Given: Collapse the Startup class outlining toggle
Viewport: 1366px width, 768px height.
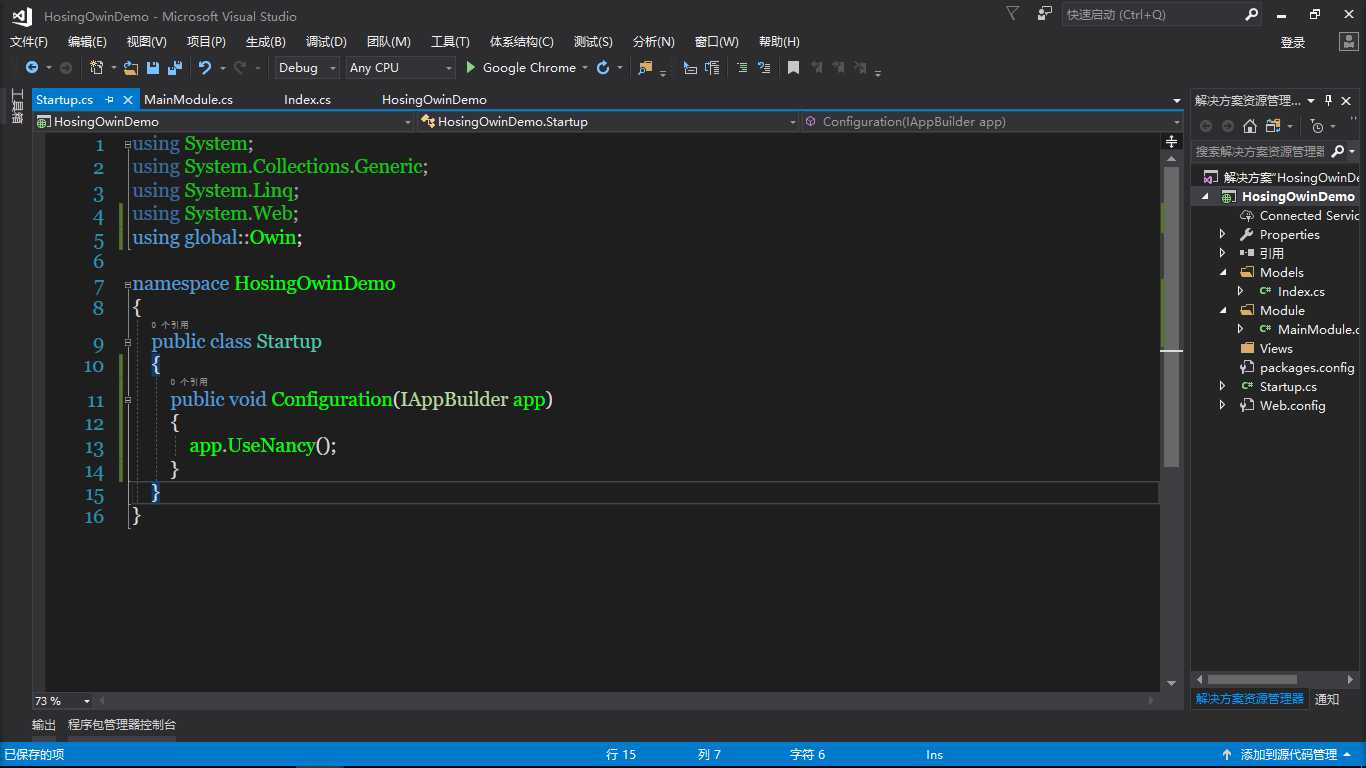Looking at the screenshot, I should 127,342.
